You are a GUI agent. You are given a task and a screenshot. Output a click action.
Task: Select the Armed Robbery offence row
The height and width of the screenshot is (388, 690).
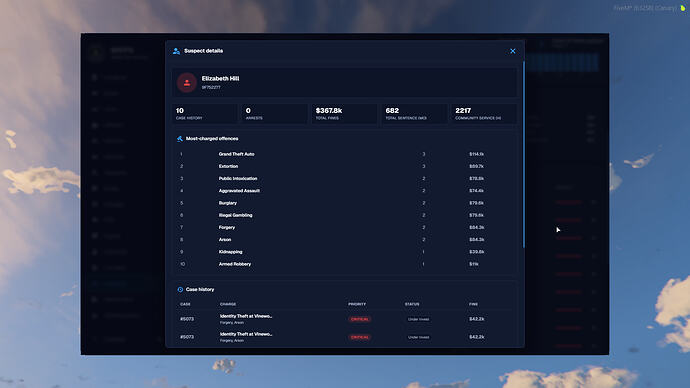(x=345, y=264)
